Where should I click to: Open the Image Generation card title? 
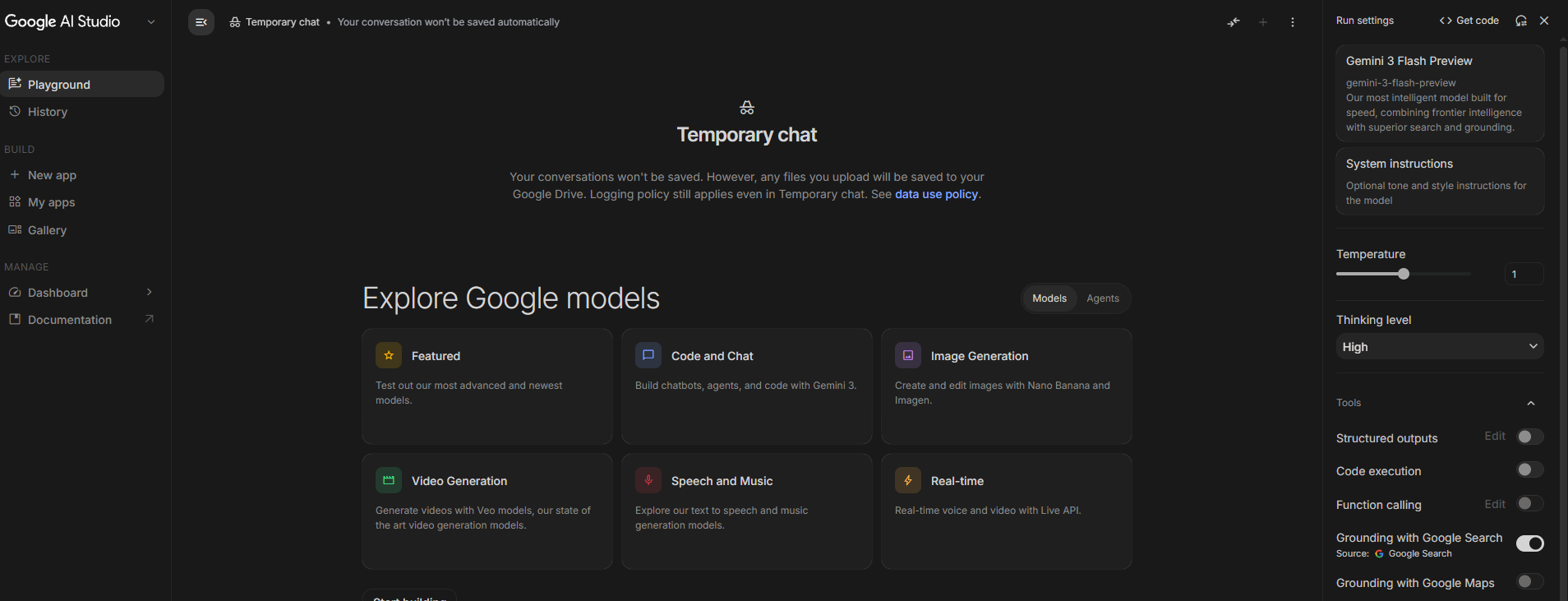coord(980,356)
